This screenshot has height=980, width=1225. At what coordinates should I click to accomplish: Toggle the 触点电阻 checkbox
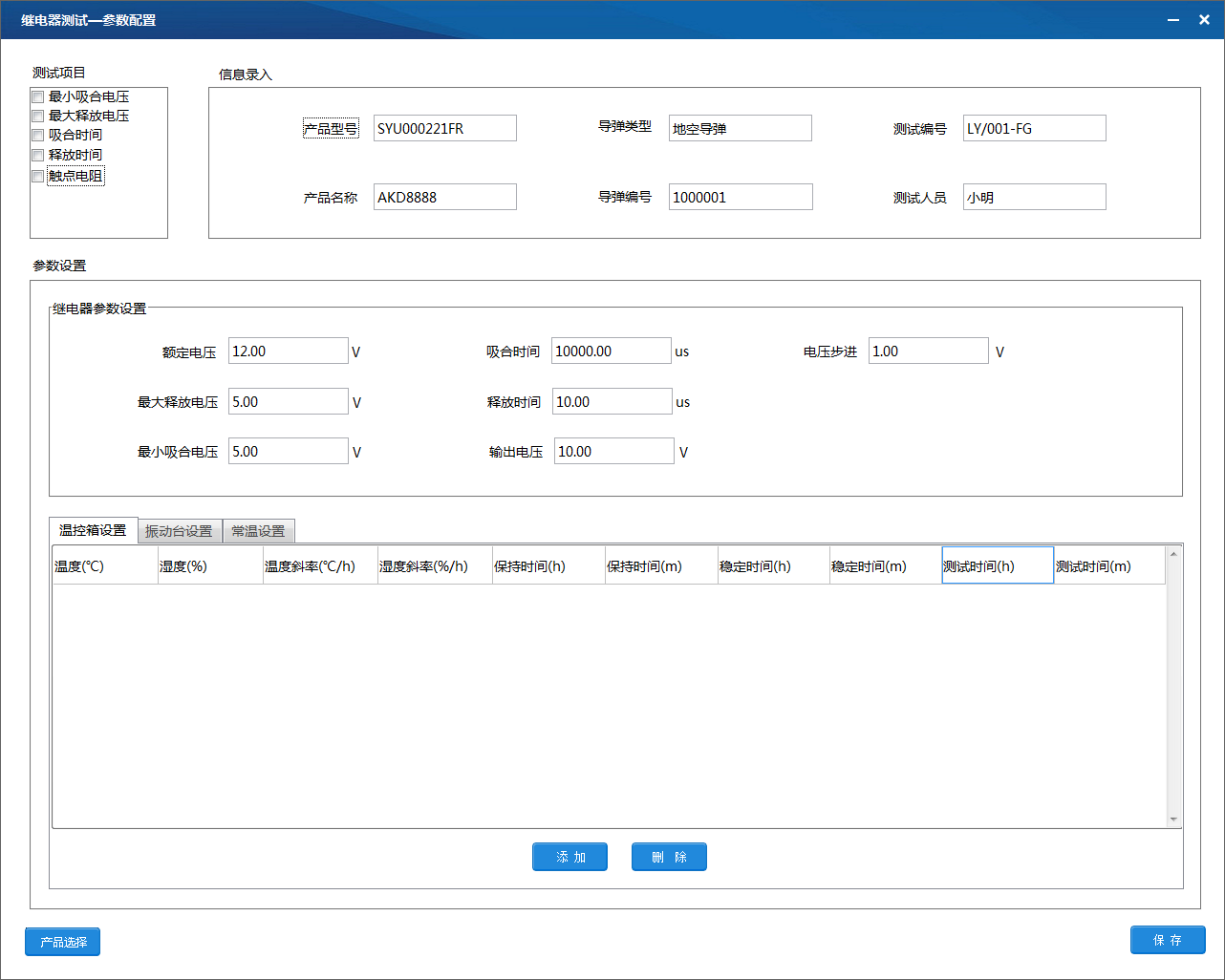click(x=38, y=176)
